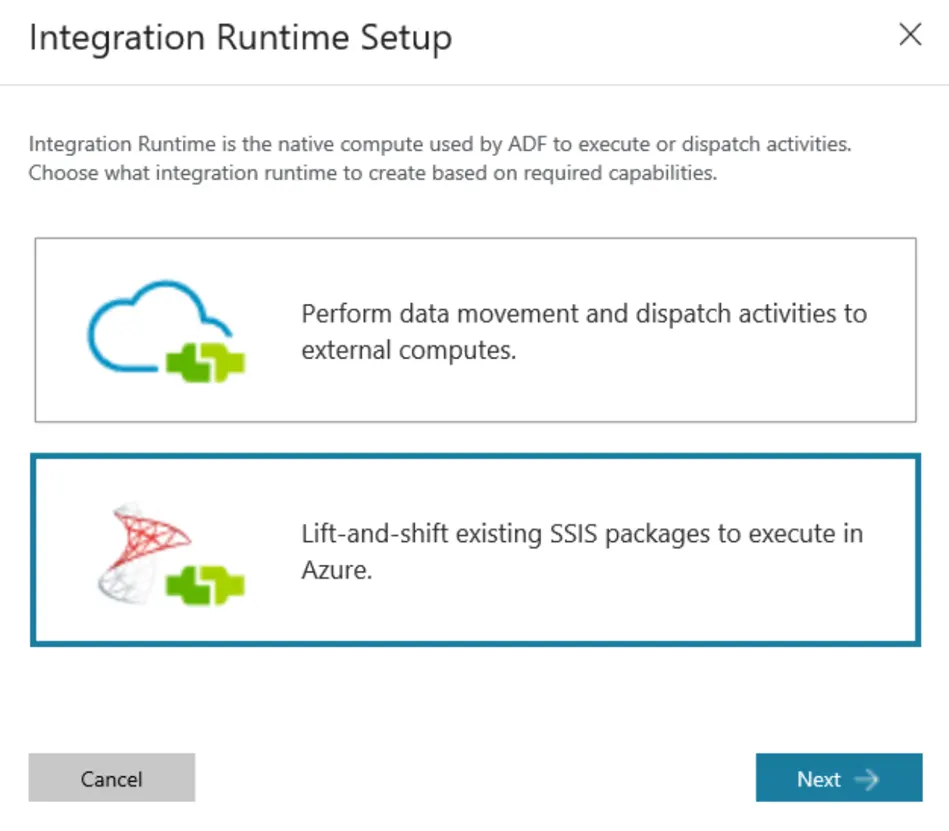The image size is (949, 831).
Task: Click "Choose what integration runtime to create" line
Action: click(373, 173)
